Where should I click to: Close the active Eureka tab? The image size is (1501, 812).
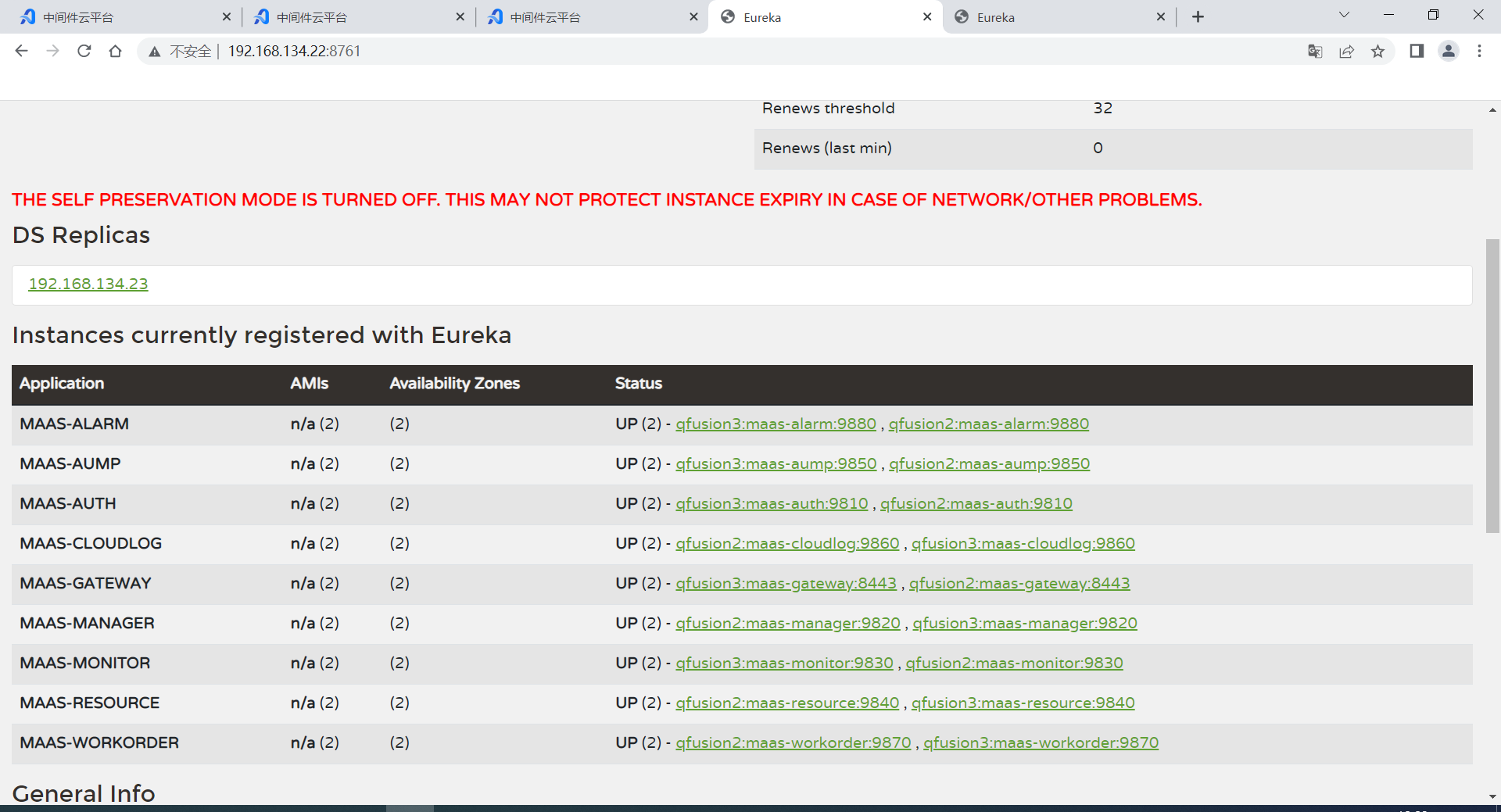927,16
